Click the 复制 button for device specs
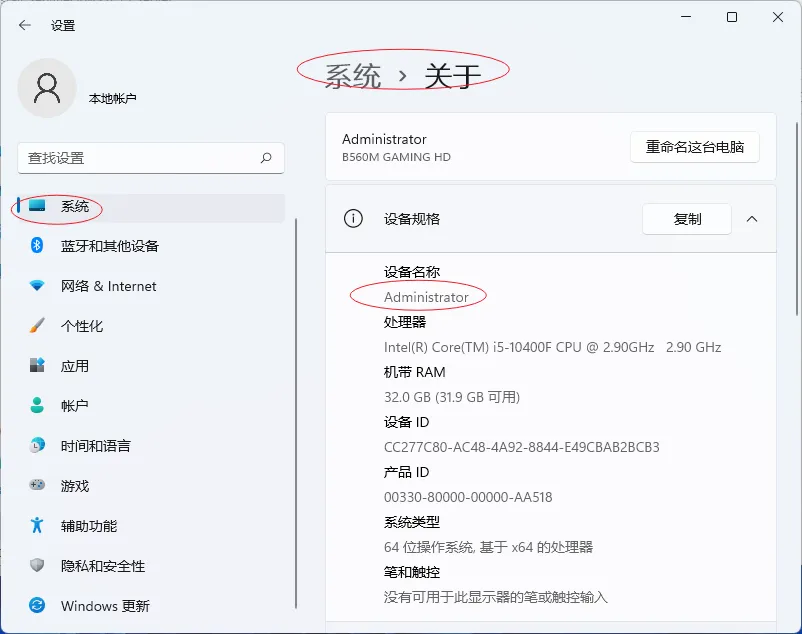 tap(687, 219)
